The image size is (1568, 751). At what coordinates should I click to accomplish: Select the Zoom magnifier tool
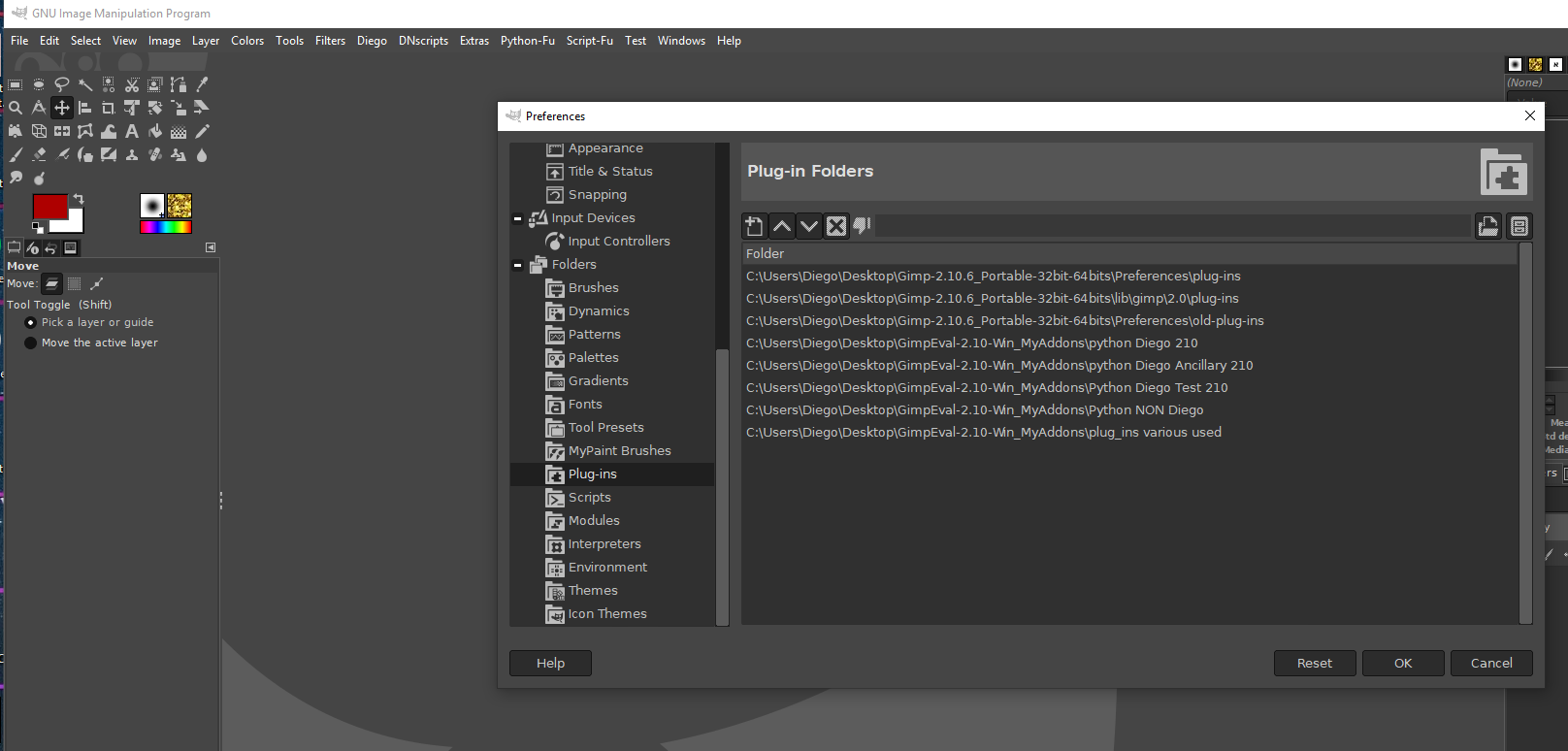coord(16,108)
